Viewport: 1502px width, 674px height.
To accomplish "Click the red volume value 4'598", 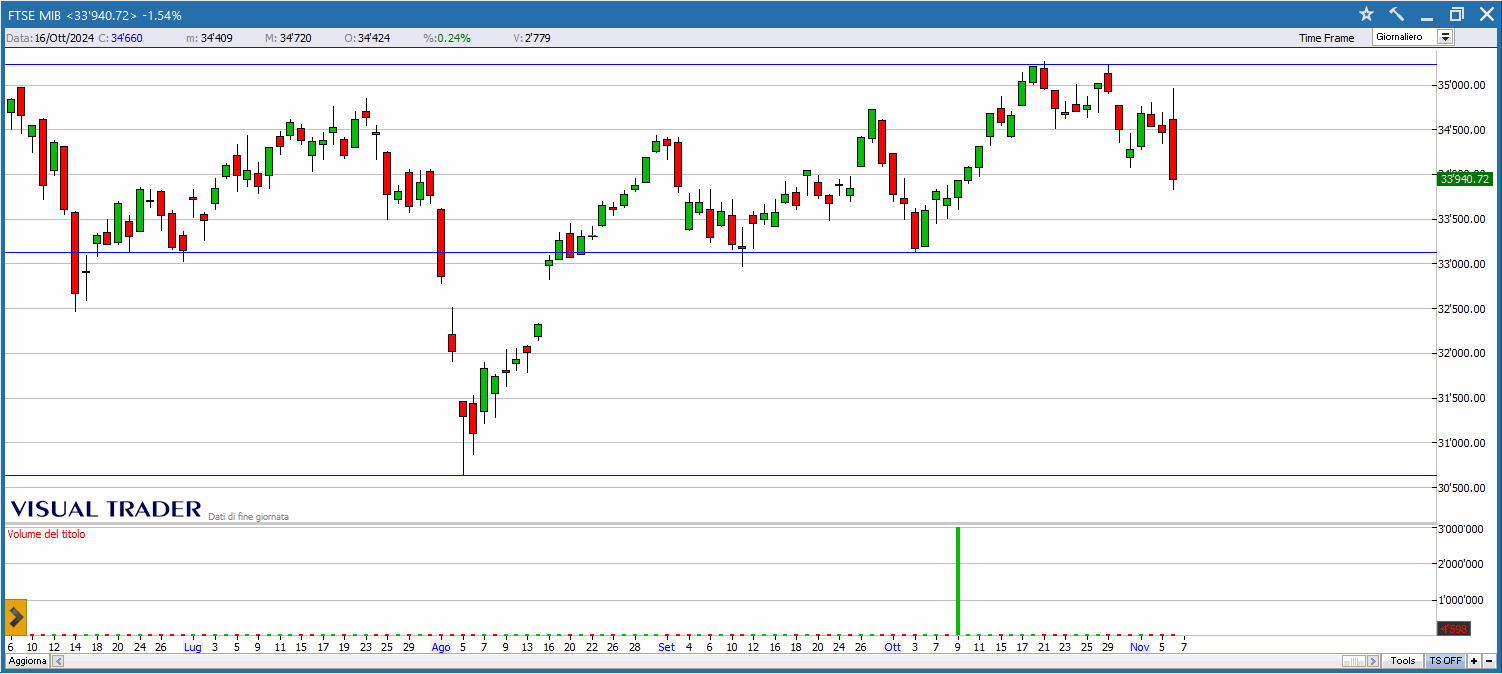I will pos(1452,629).
